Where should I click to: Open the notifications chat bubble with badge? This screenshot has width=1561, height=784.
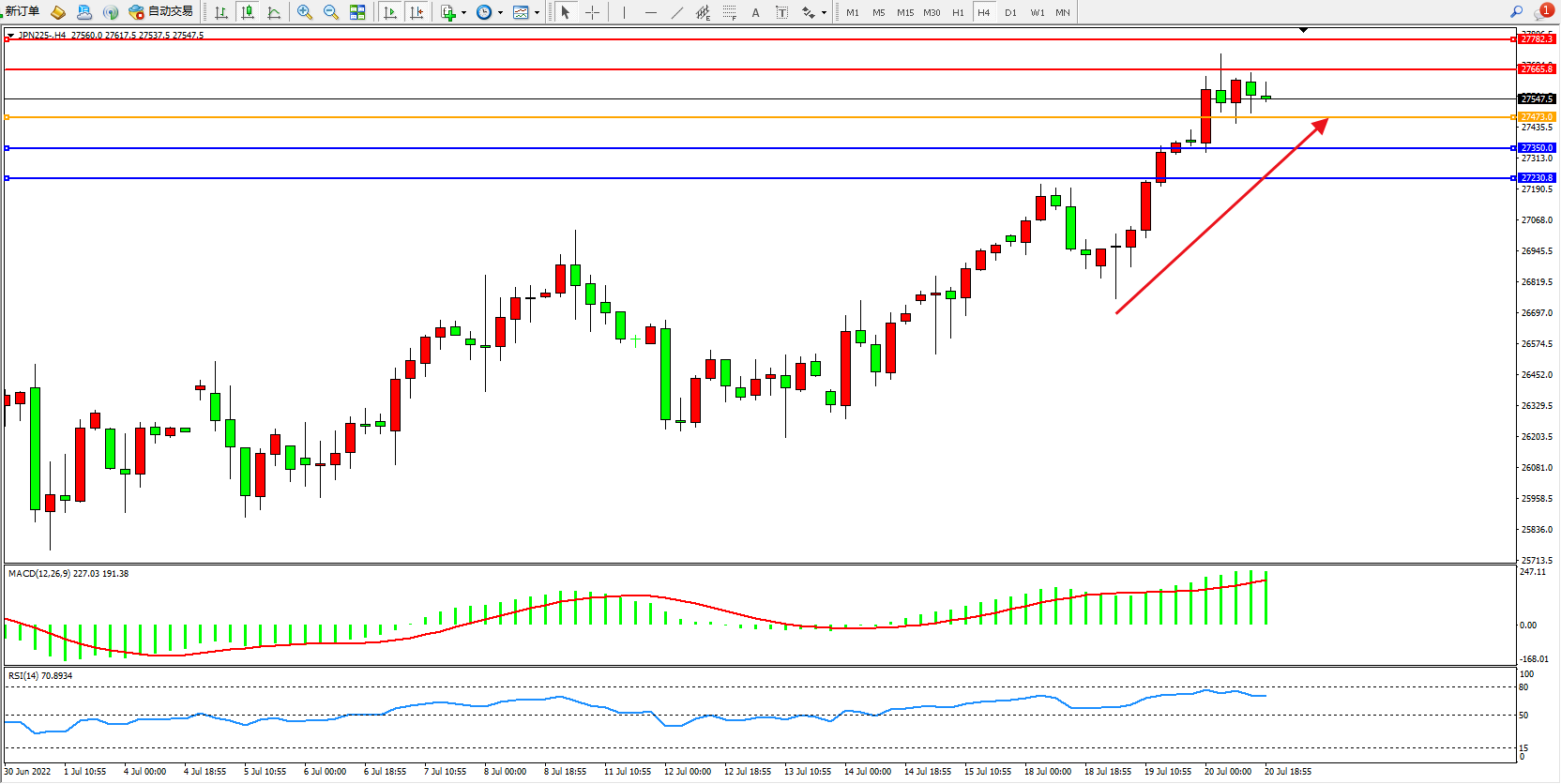tap(1542, 12)
